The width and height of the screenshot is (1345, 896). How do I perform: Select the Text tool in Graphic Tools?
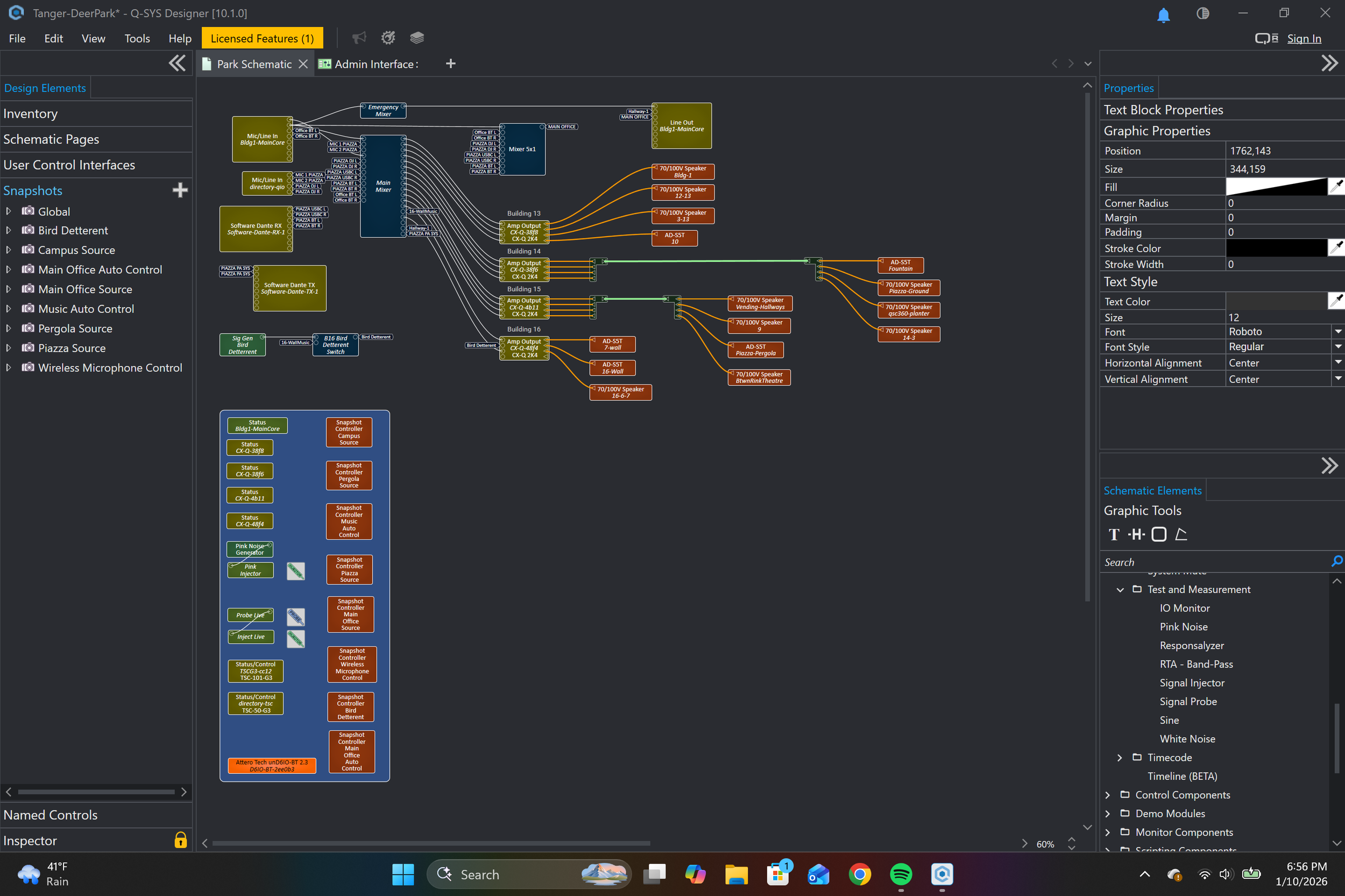click(x=1114, y=534)
